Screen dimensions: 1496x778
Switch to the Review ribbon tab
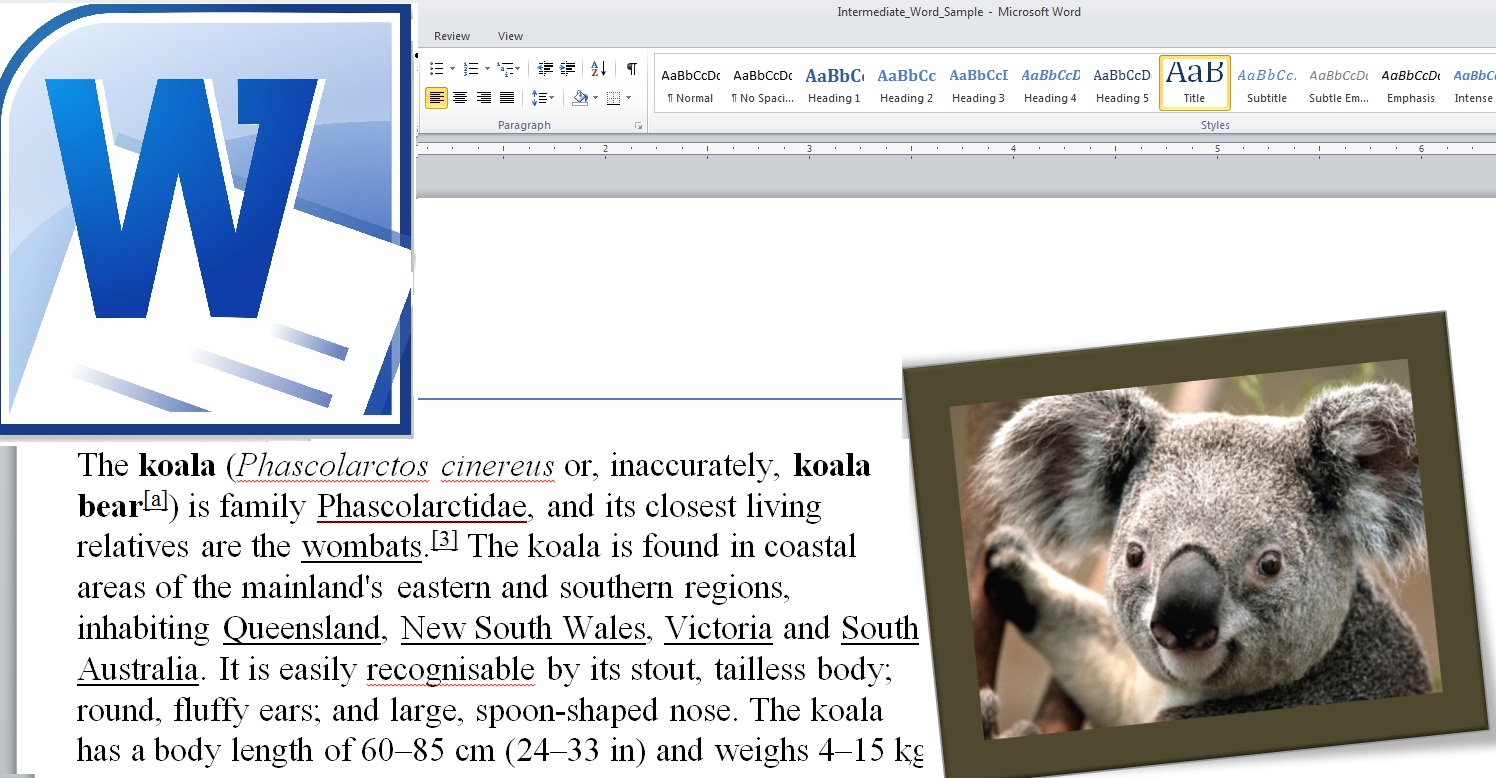pos(452,36)
